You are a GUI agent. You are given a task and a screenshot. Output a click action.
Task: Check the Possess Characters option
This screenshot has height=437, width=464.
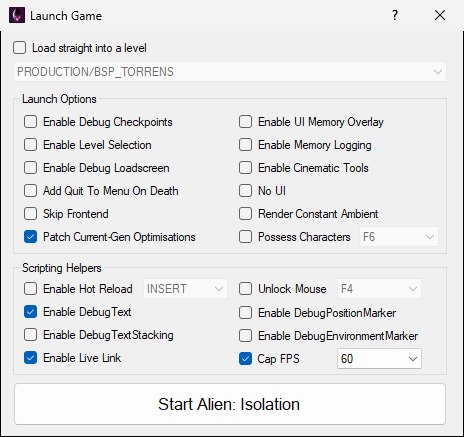click(245, 237)
